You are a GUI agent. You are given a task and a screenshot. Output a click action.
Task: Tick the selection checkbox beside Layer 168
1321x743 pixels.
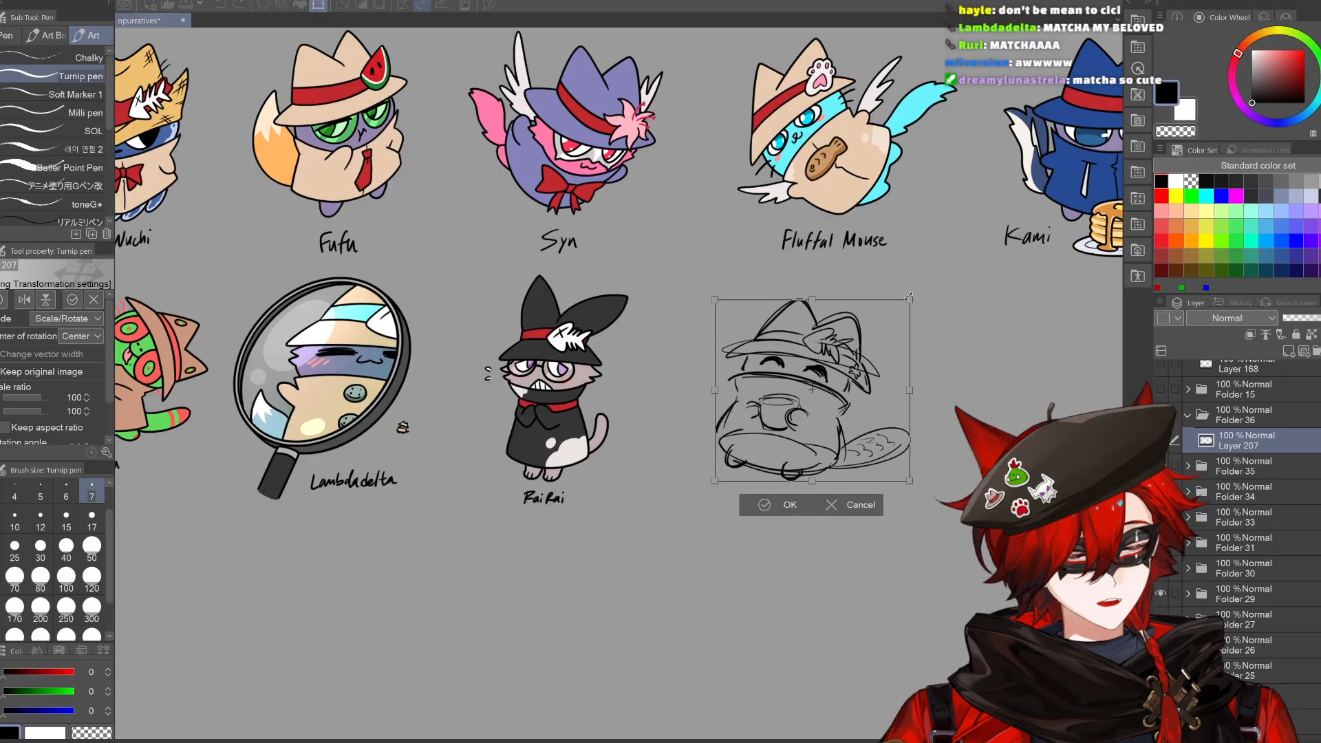(x=1175, y=364)
